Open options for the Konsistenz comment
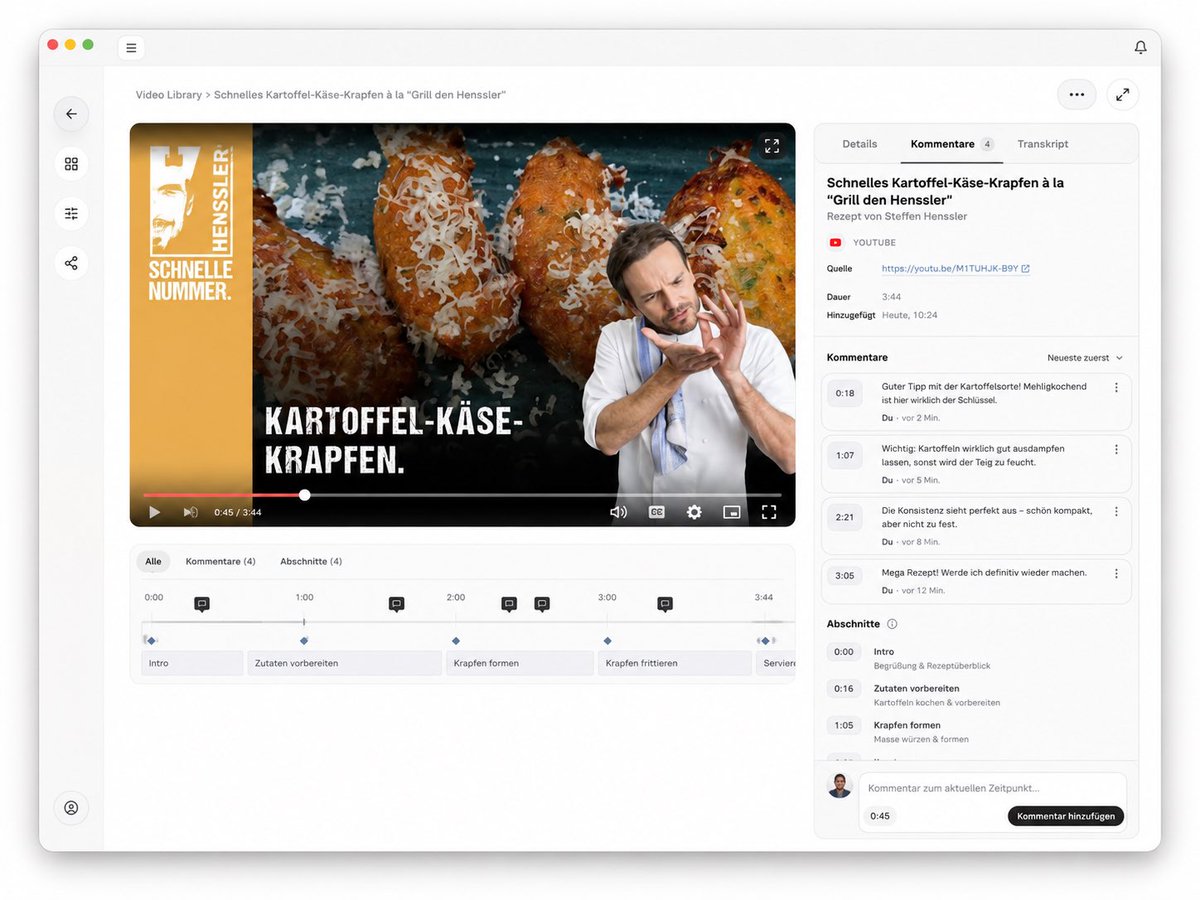The image size is (1200, 900). [x=1117, y=511]
